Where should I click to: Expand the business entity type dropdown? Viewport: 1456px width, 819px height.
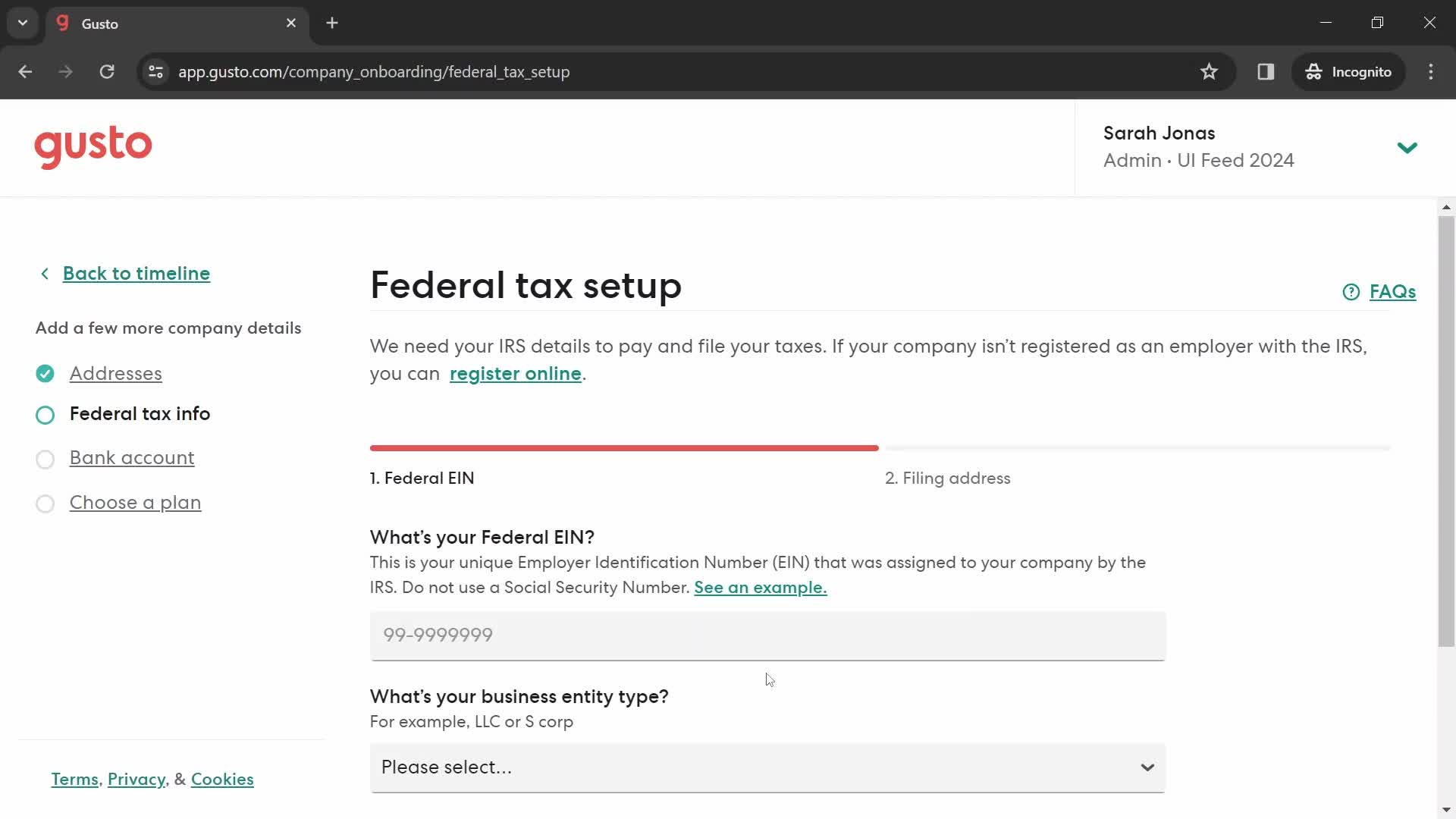tap(767, 767)
